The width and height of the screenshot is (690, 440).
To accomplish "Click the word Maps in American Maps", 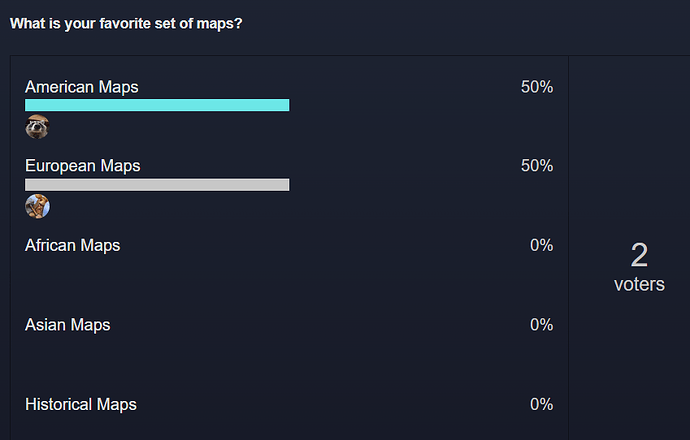I will 118,87.
